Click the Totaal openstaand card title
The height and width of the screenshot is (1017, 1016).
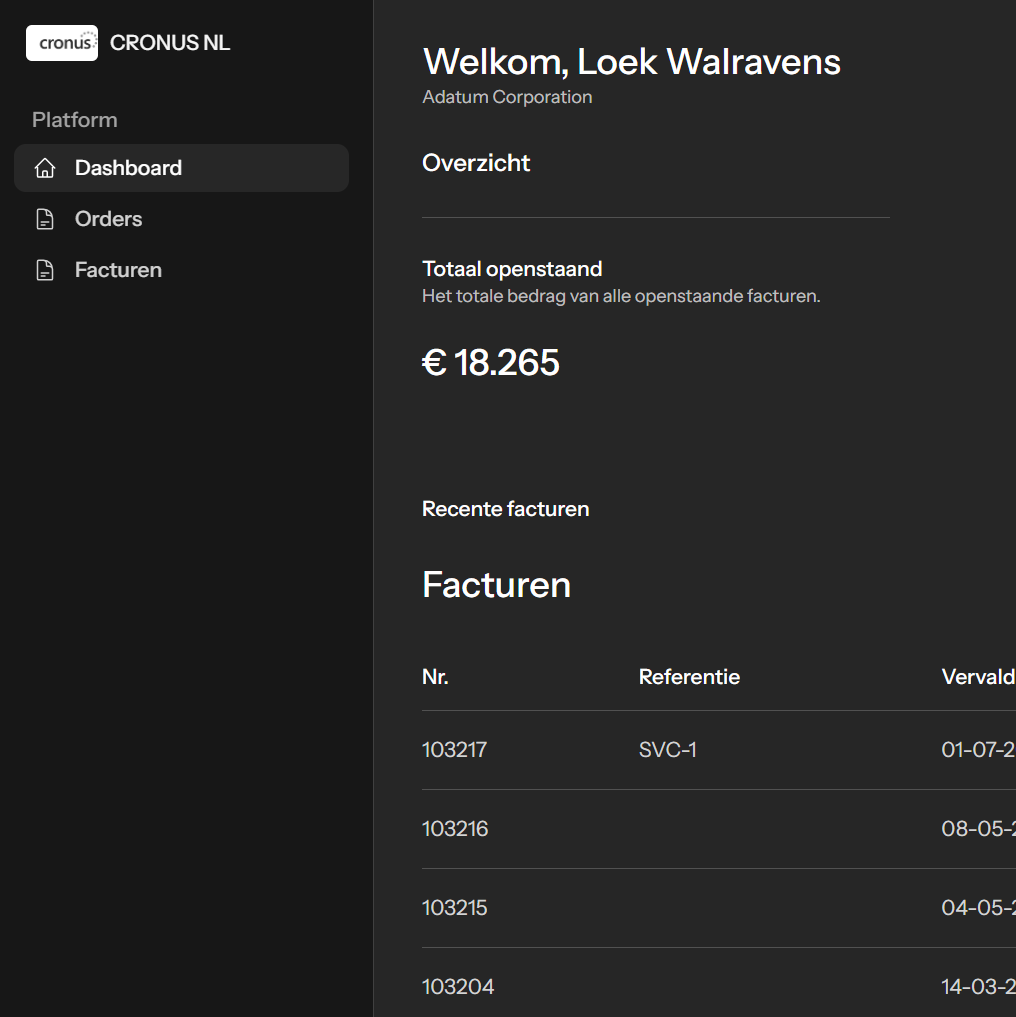coord(512,268)
